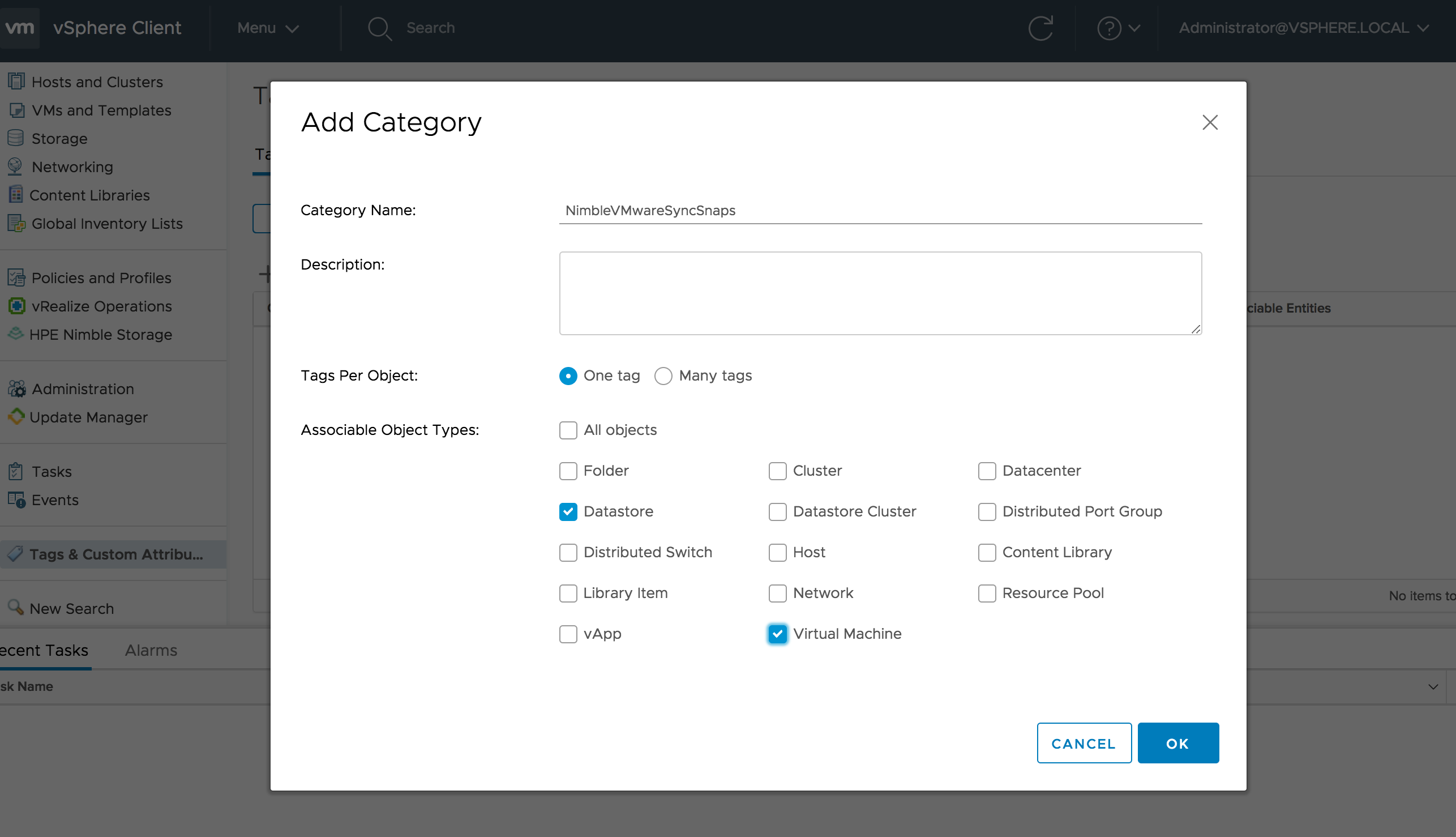This screenshot has height=837, width=1456.
Task: Open Hosts and Clusters in sidebar
Action: 97,82
